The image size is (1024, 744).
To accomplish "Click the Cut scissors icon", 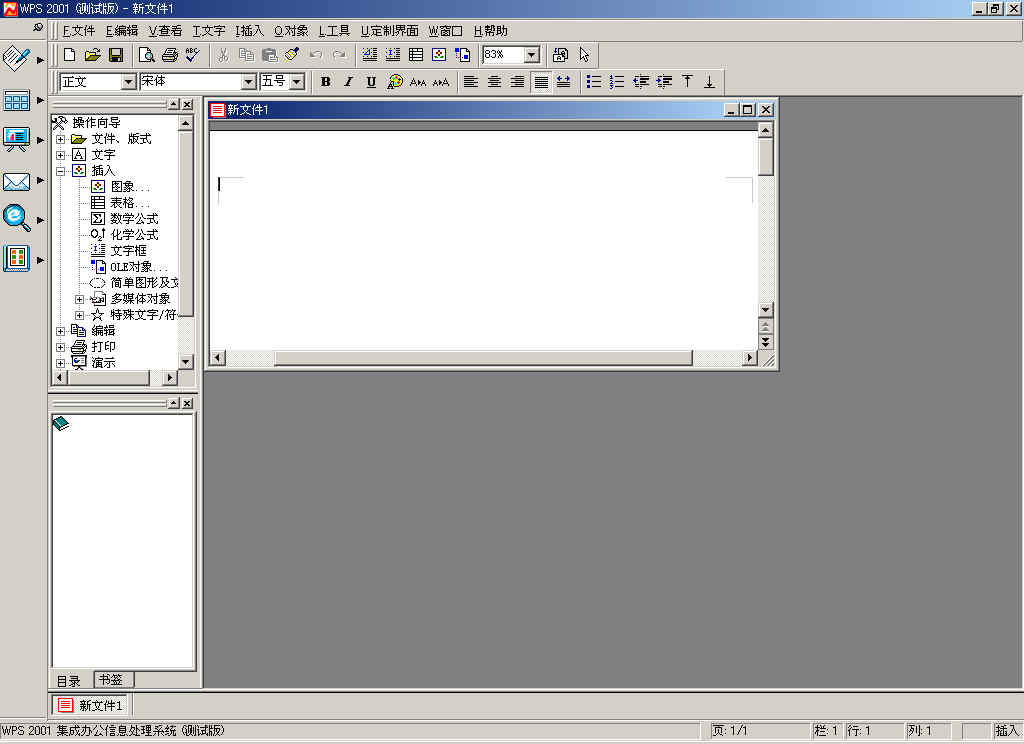I will 223,55.
